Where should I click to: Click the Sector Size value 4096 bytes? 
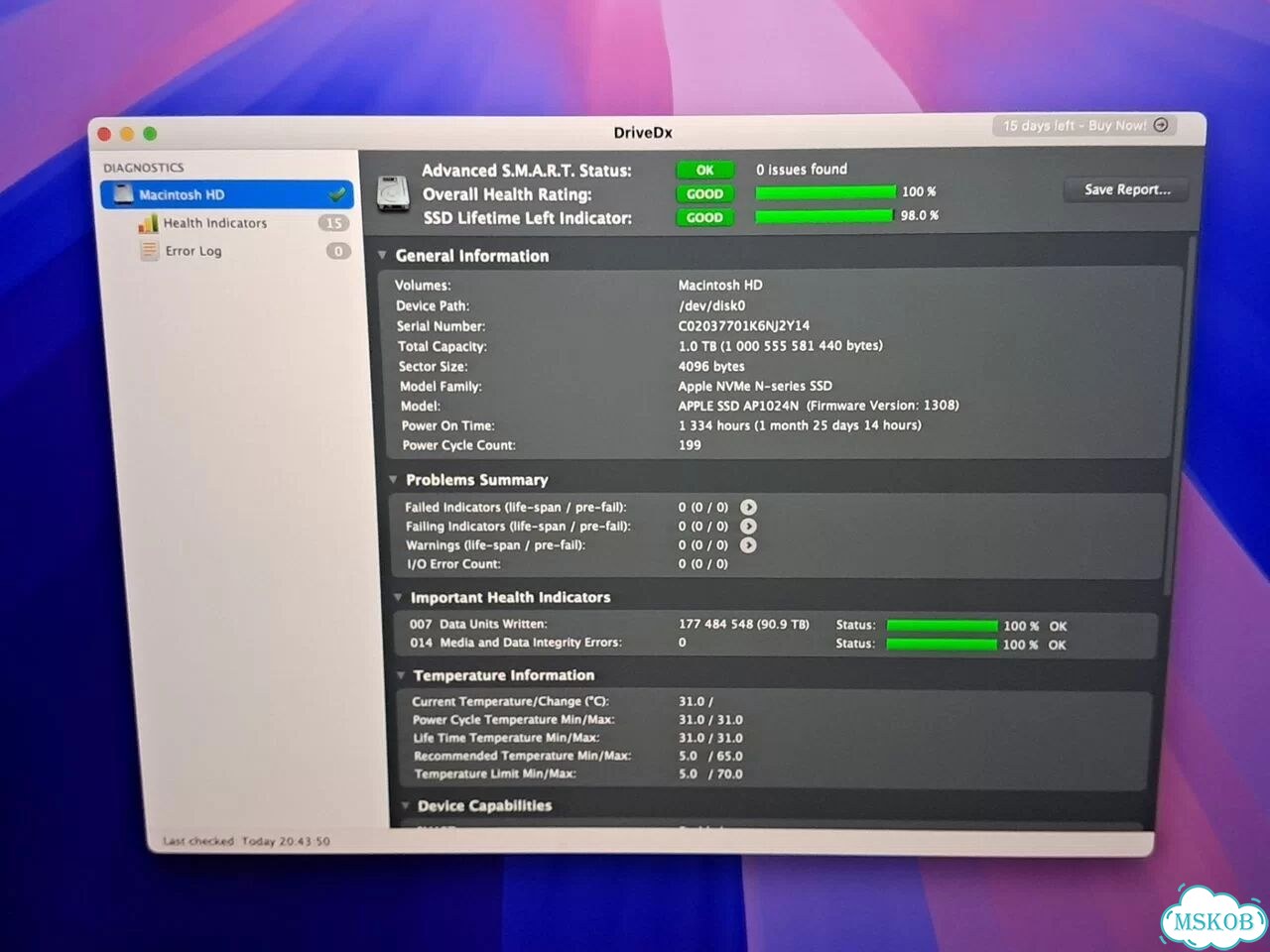click(711, 366)
